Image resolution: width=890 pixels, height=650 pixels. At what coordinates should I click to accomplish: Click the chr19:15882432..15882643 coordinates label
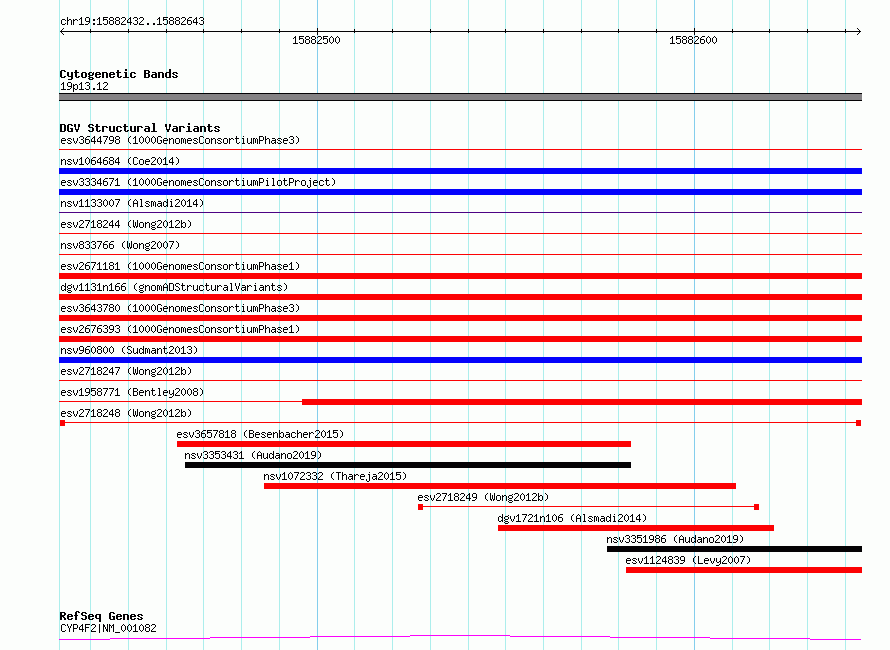[x=132, y=22]
